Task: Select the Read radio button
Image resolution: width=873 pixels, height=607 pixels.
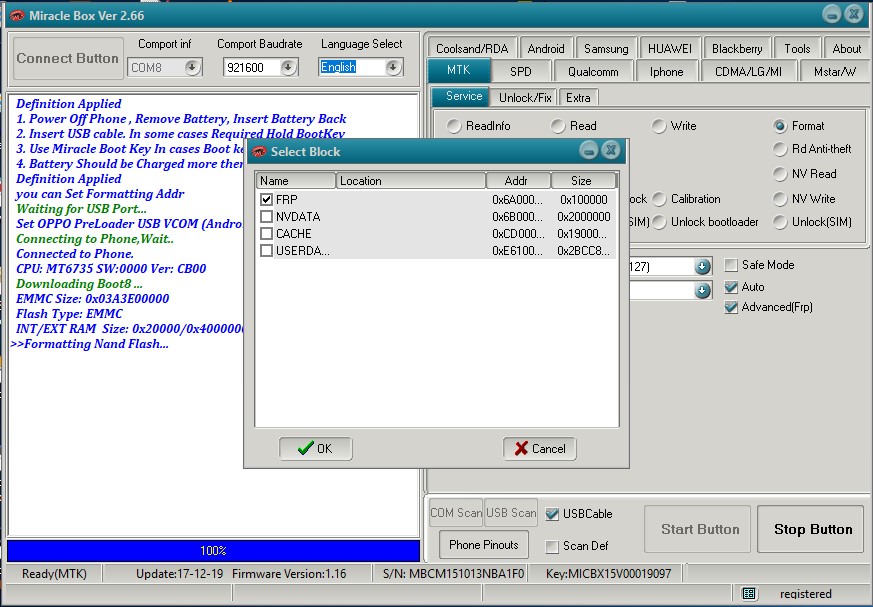Action: [x=558, y=126]
